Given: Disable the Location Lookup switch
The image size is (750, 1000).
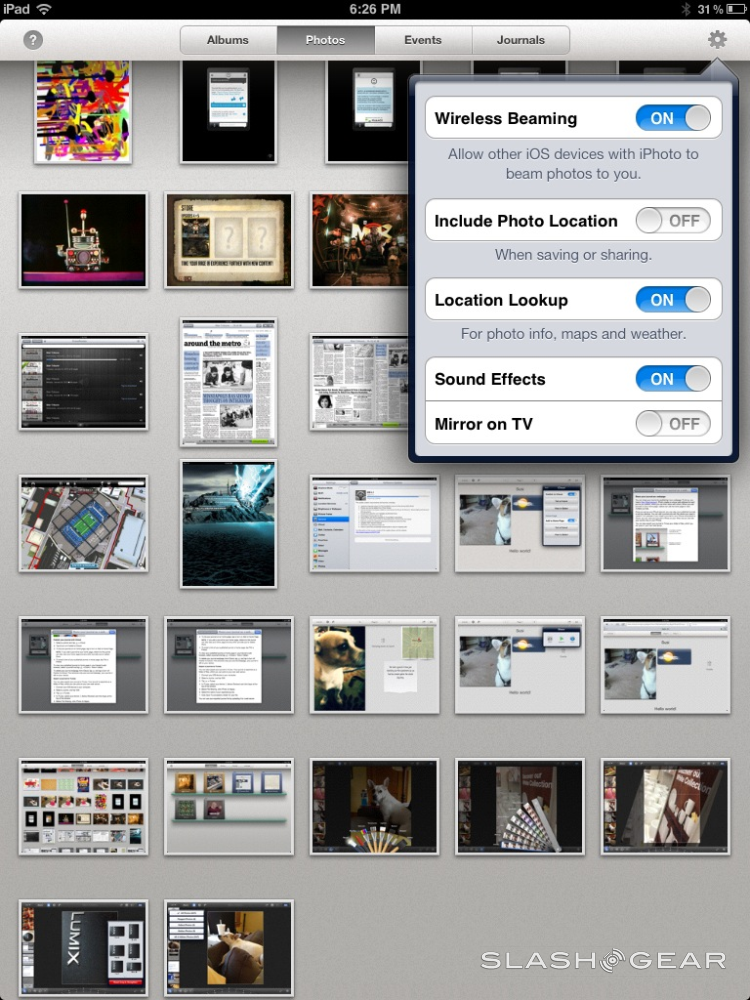Looking at the screenshot, I should pos(673,300).
